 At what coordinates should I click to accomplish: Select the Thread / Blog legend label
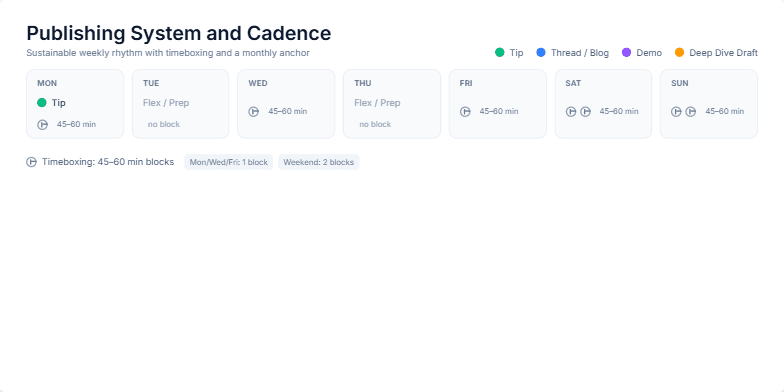click(x=580, y=52)
